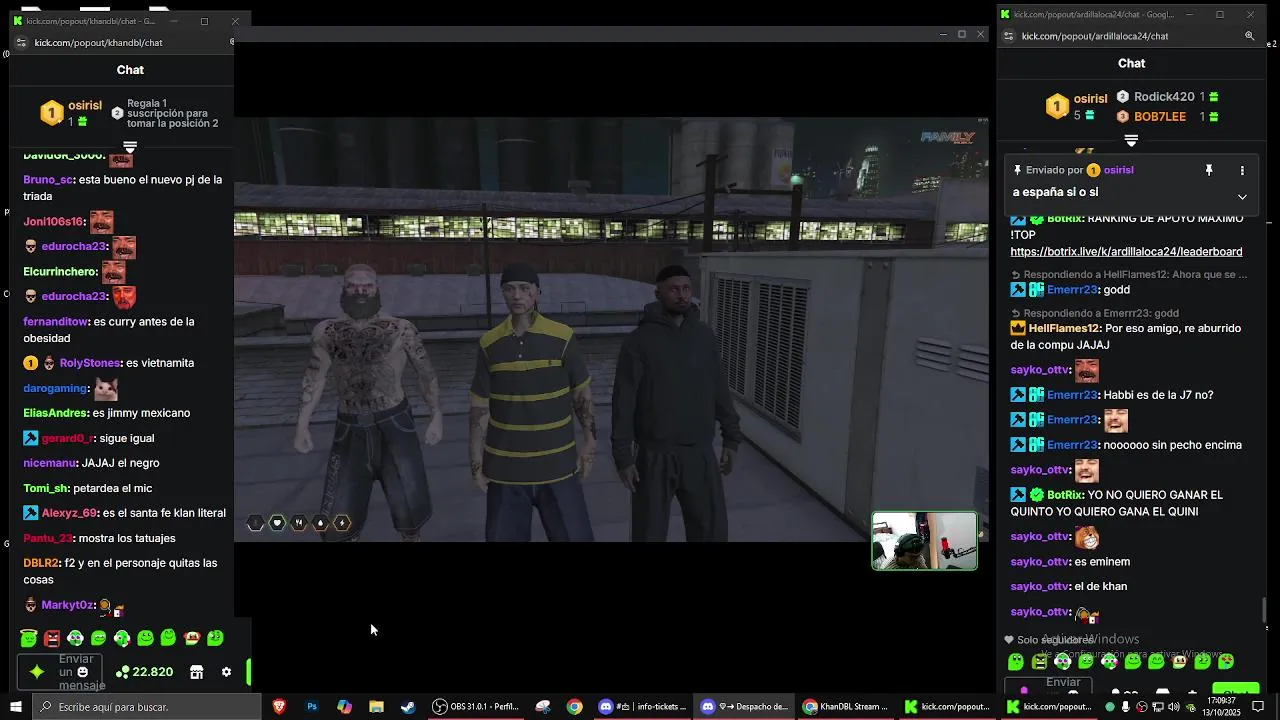Open chat settings gear in khandbl chat
Image resolution: width=1280 pixels, height=720 pixels.
[x=226, y=672]
